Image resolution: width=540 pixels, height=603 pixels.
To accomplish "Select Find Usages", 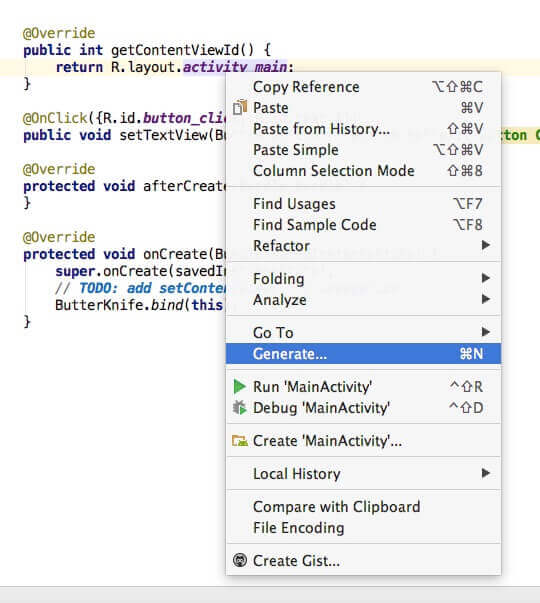I will point(363,204).
